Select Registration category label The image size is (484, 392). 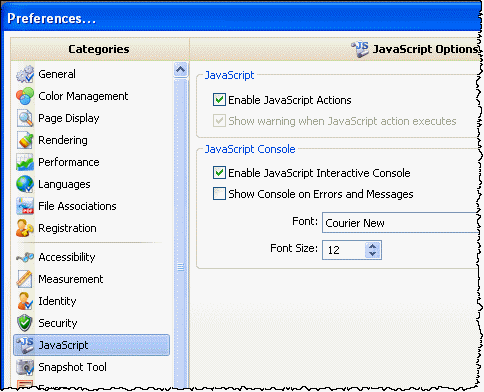67,228
